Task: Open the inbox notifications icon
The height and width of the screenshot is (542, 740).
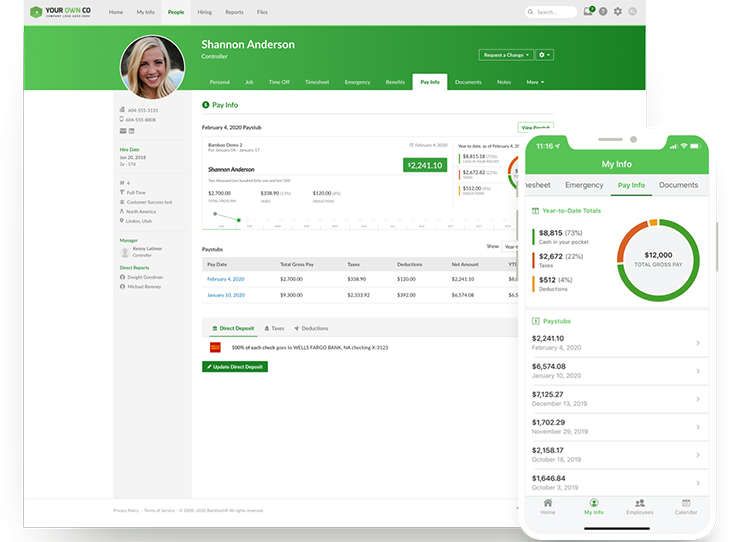Action: pyautogui.click(x=589, y=11)
